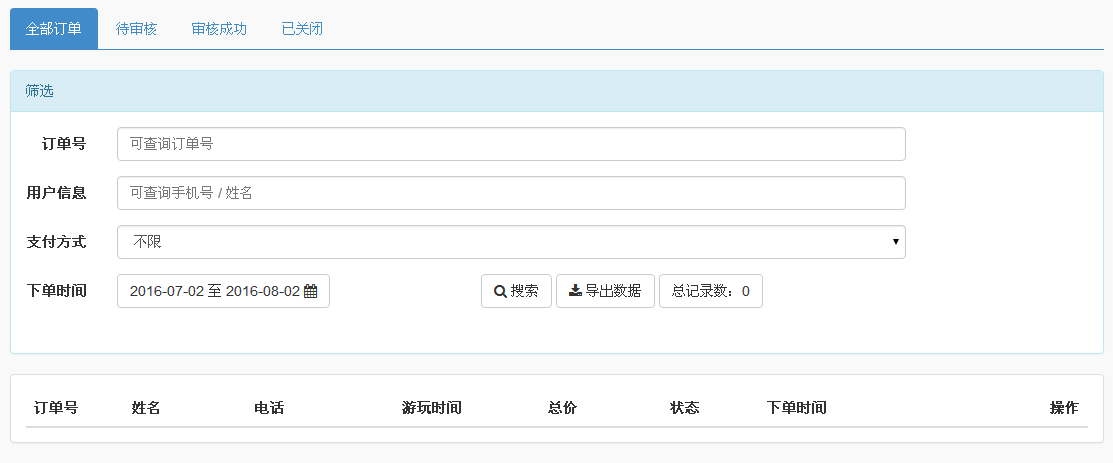Image resolution: width=1113 pixels, height=463 pixels.
Task: Click the 订单号 column header
Action: [x=56, y=408]
